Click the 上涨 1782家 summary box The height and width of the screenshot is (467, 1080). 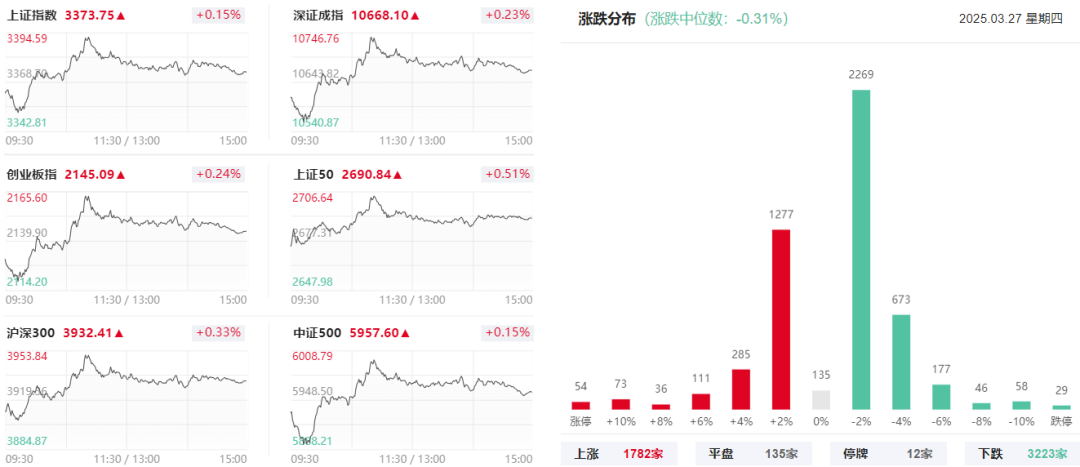619,454
